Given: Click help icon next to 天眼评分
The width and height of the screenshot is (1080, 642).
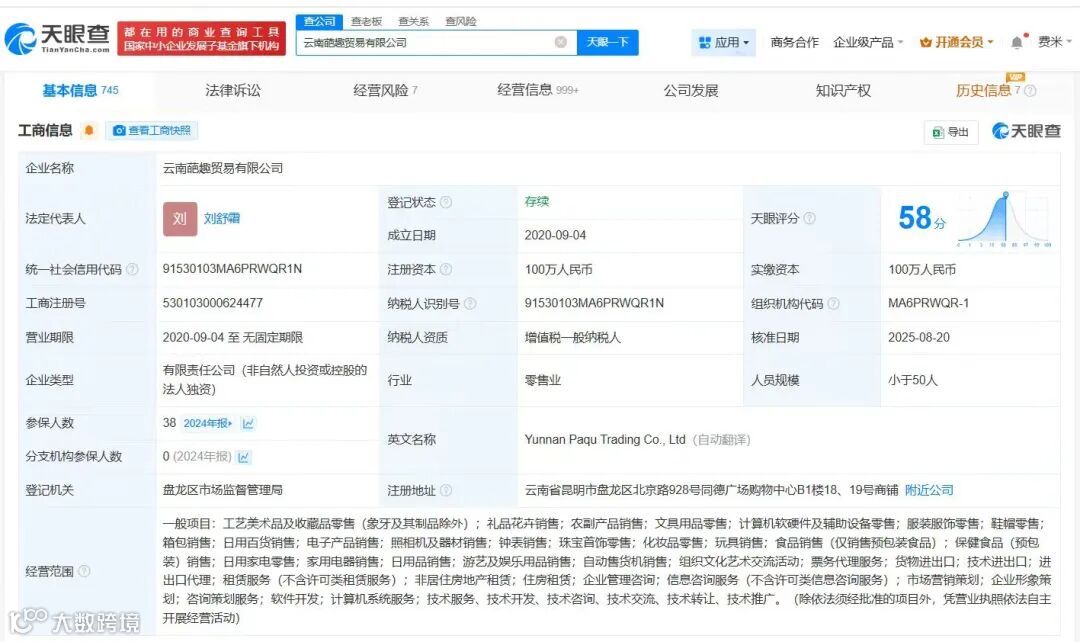Looking at the screenshot, I should tap(809, 218).
